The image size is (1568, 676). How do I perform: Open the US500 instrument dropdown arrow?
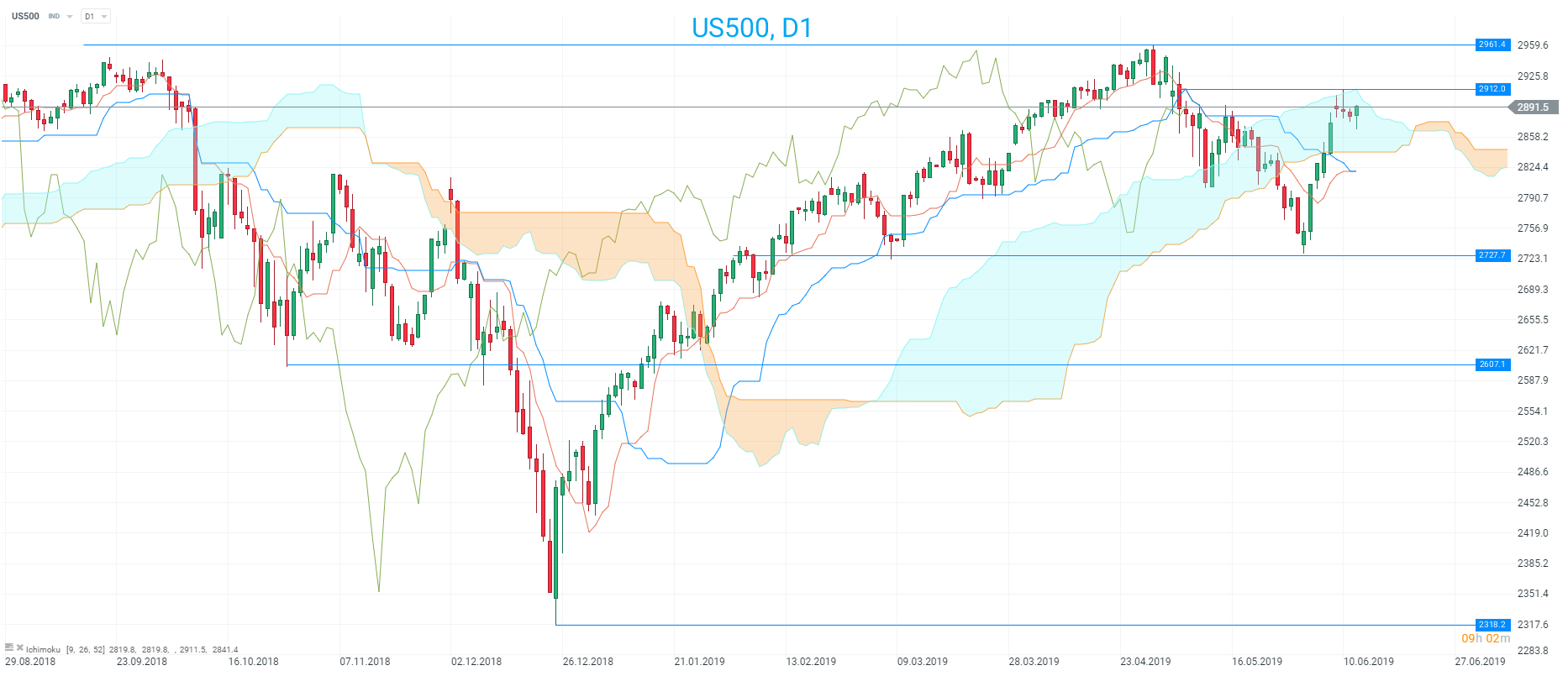coord(70,17)
